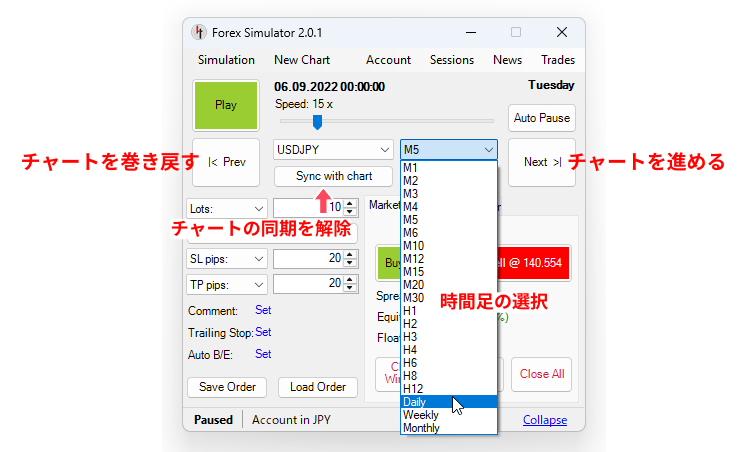Decrease TP pips with down arrow
Screen dimensions: 749x452
point(350,289)
